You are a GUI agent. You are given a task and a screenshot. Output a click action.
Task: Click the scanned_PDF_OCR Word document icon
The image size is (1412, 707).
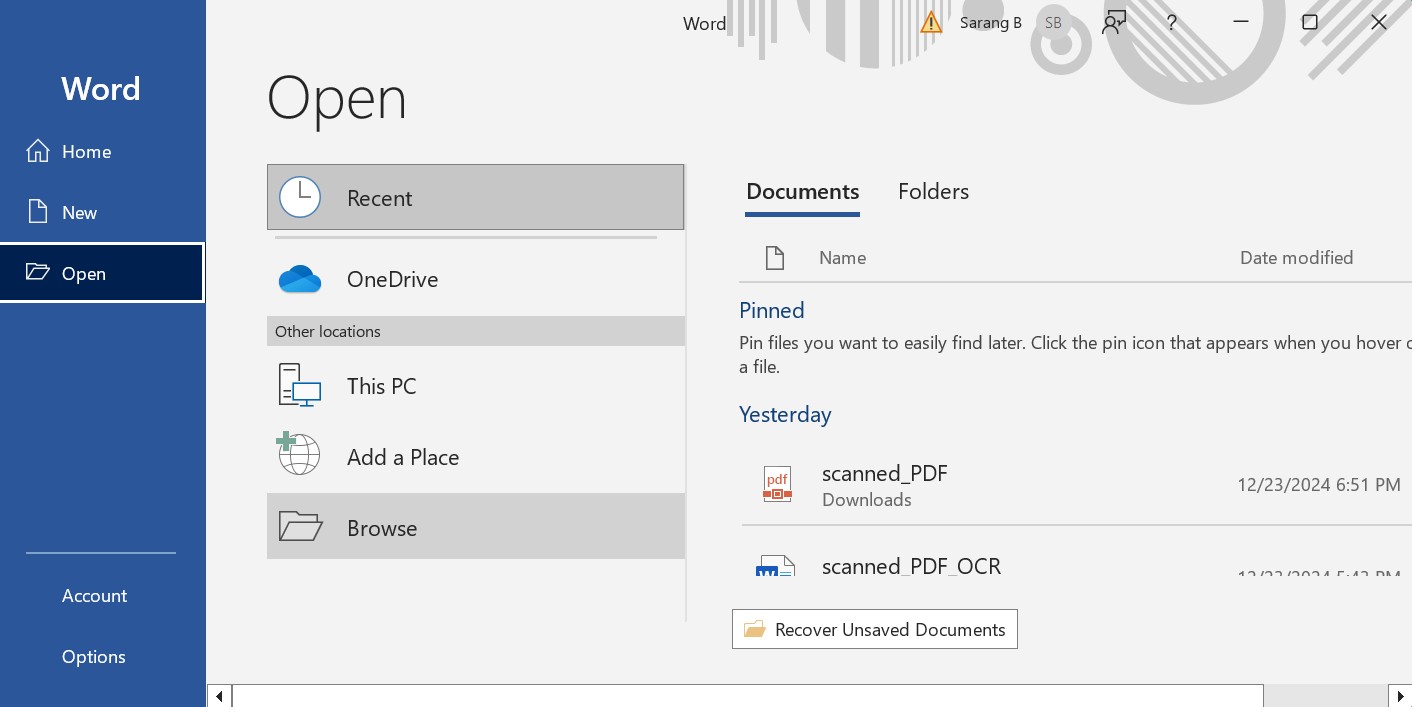(x=776, y=566)
